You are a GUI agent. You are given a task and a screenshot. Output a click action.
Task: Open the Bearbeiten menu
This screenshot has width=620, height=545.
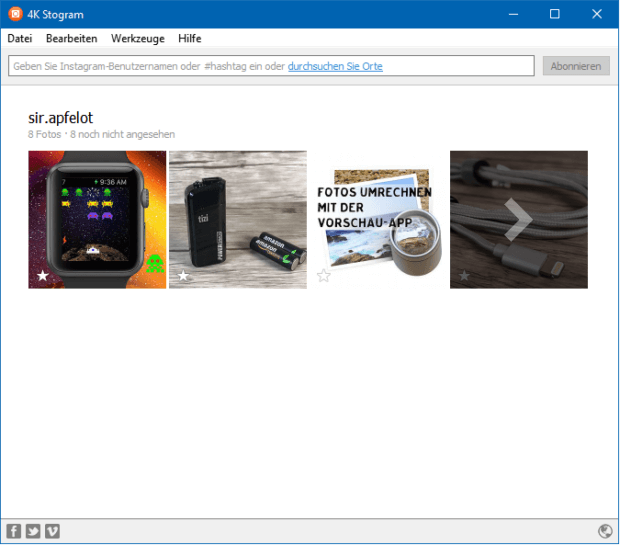click(x=71, y=38)
